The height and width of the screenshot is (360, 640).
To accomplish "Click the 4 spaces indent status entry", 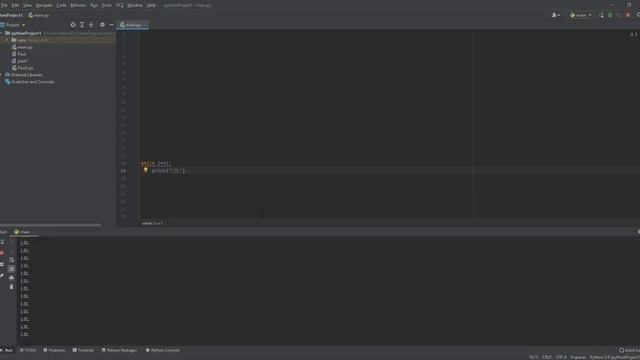I will (578, 357).
